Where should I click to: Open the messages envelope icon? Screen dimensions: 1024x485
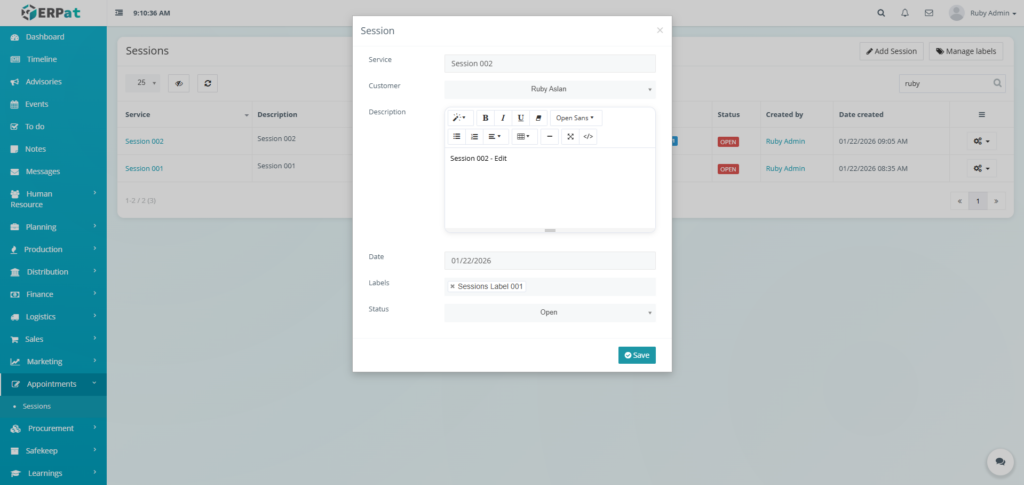(x=929, y=13)
